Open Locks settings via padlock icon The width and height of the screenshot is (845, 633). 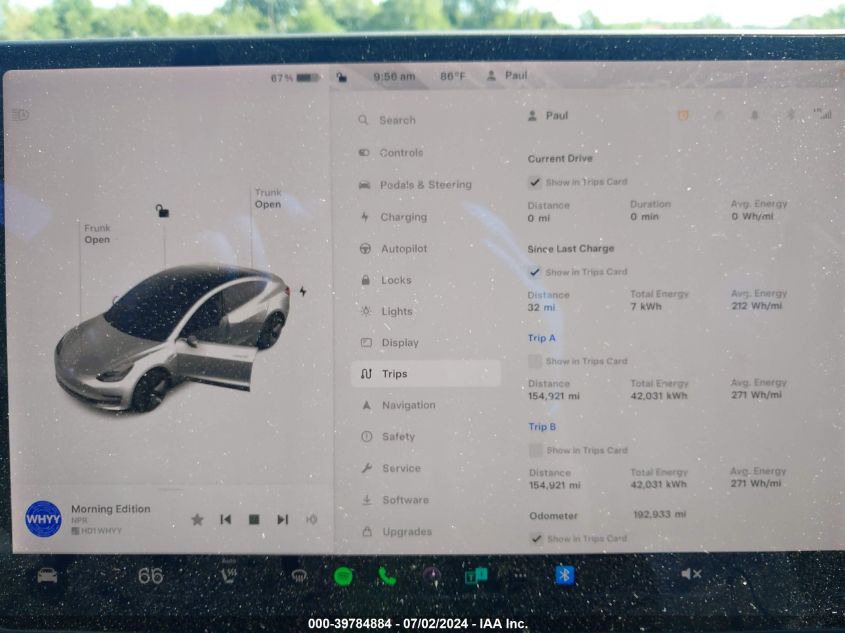pos(364,280)
